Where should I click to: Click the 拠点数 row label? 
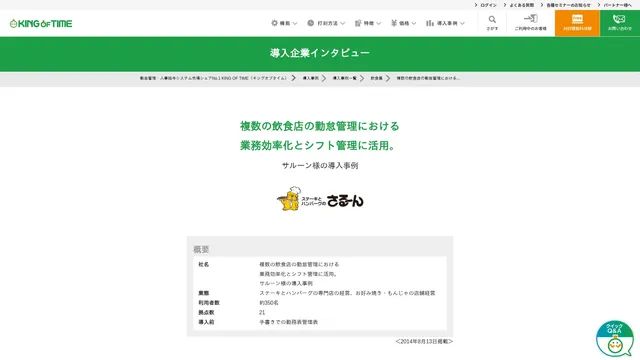coord(206,312)
